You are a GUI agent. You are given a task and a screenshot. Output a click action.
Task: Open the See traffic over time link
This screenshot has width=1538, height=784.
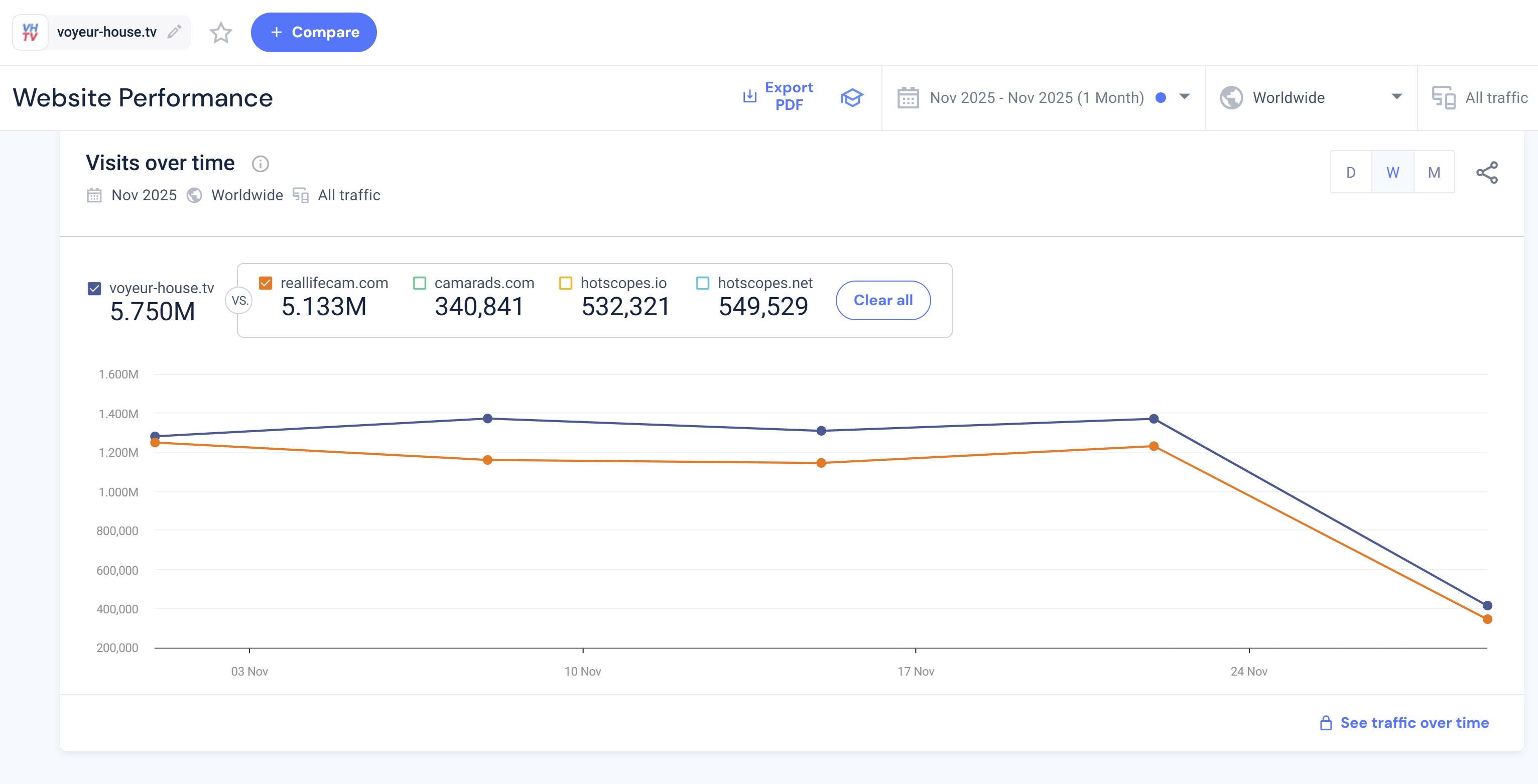(x=1414, y=722)
